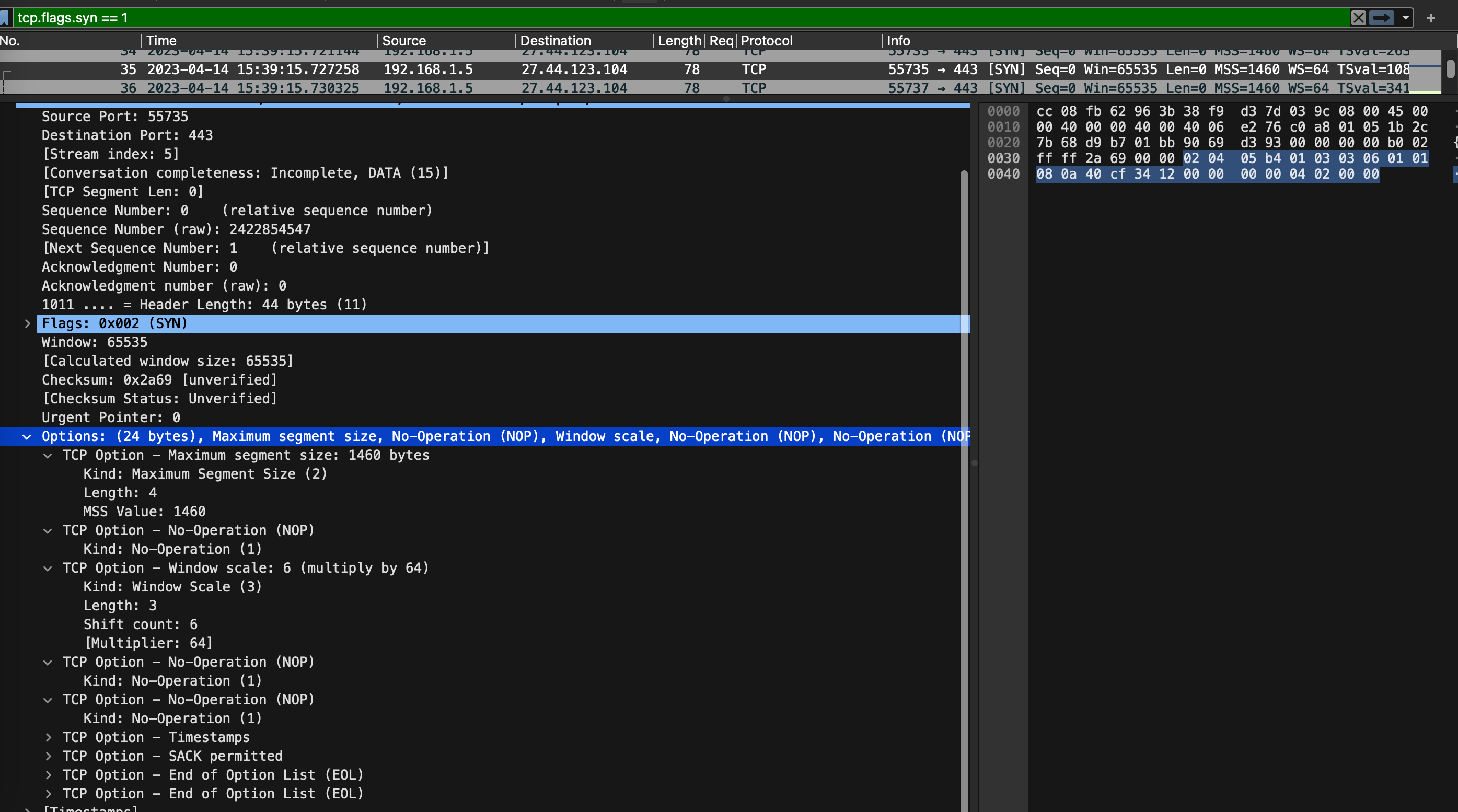The width and height of the screenshot is (1458, 812).
Task: Expand the TCP Option Timestamps row
Action: click(x=48, y=737)
